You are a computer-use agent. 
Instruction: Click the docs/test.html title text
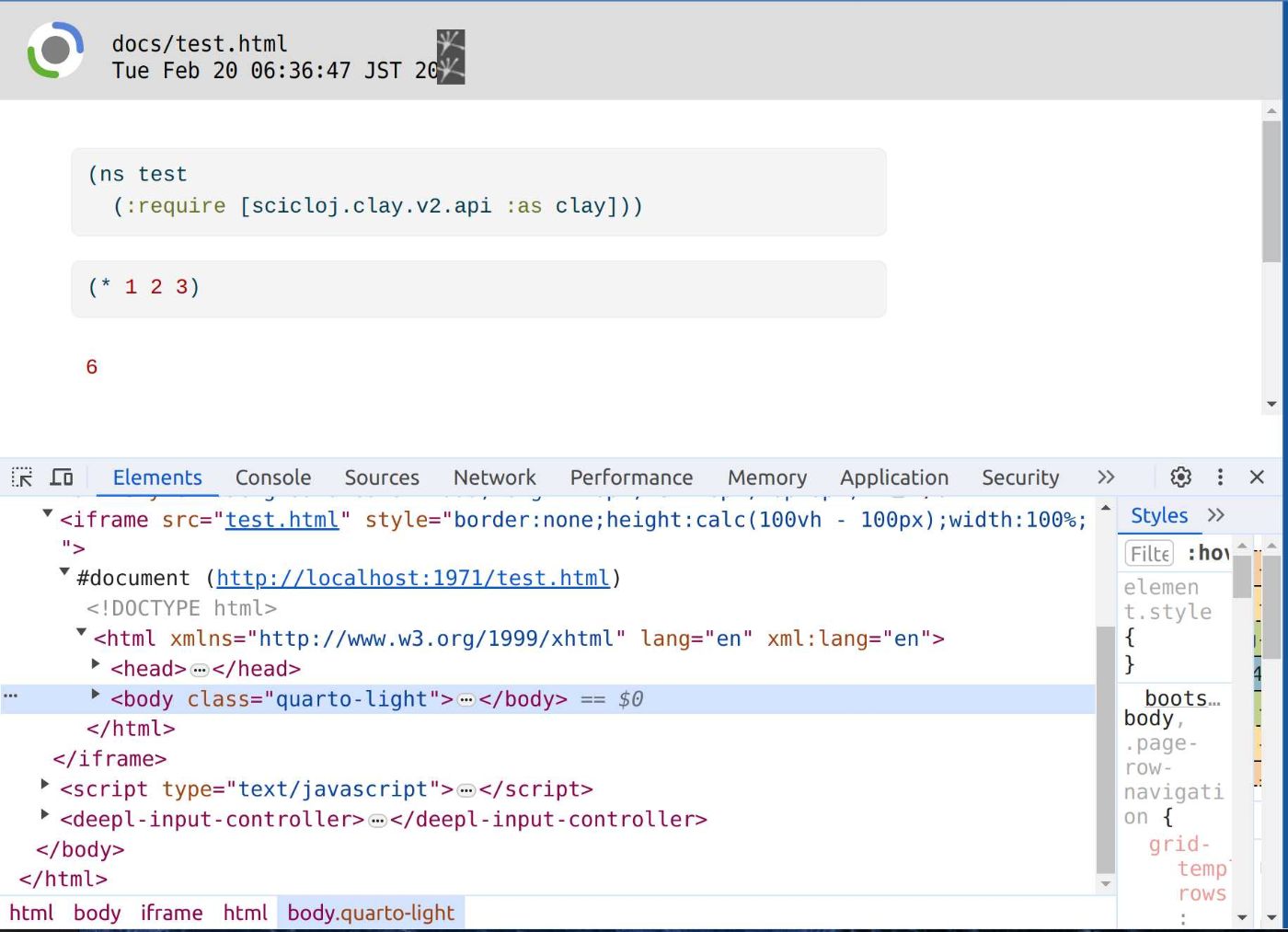click(x=200, y=43)
